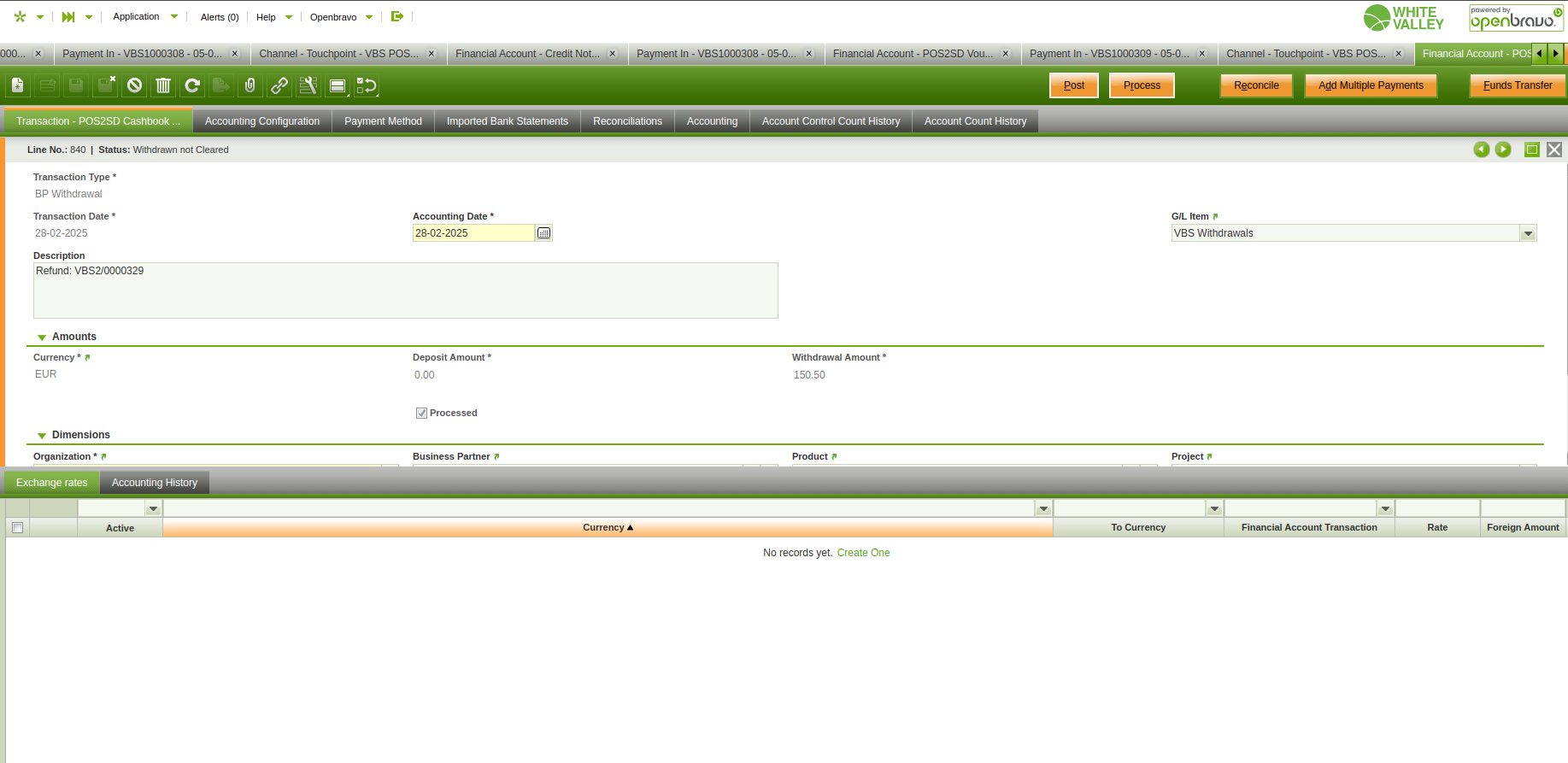Open the Alerts (0) menu item
Image resolution: width=1568 pixels, height=763 pixels.
click(x=220, y=17)
